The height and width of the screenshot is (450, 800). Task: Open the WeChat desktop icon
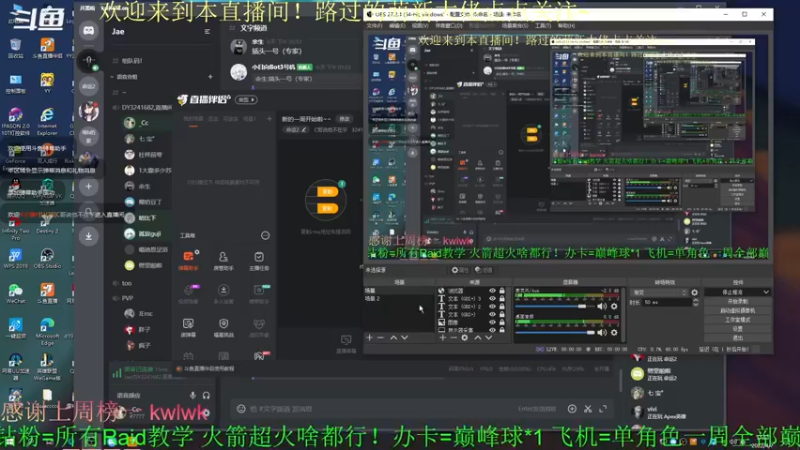point(15,294)
